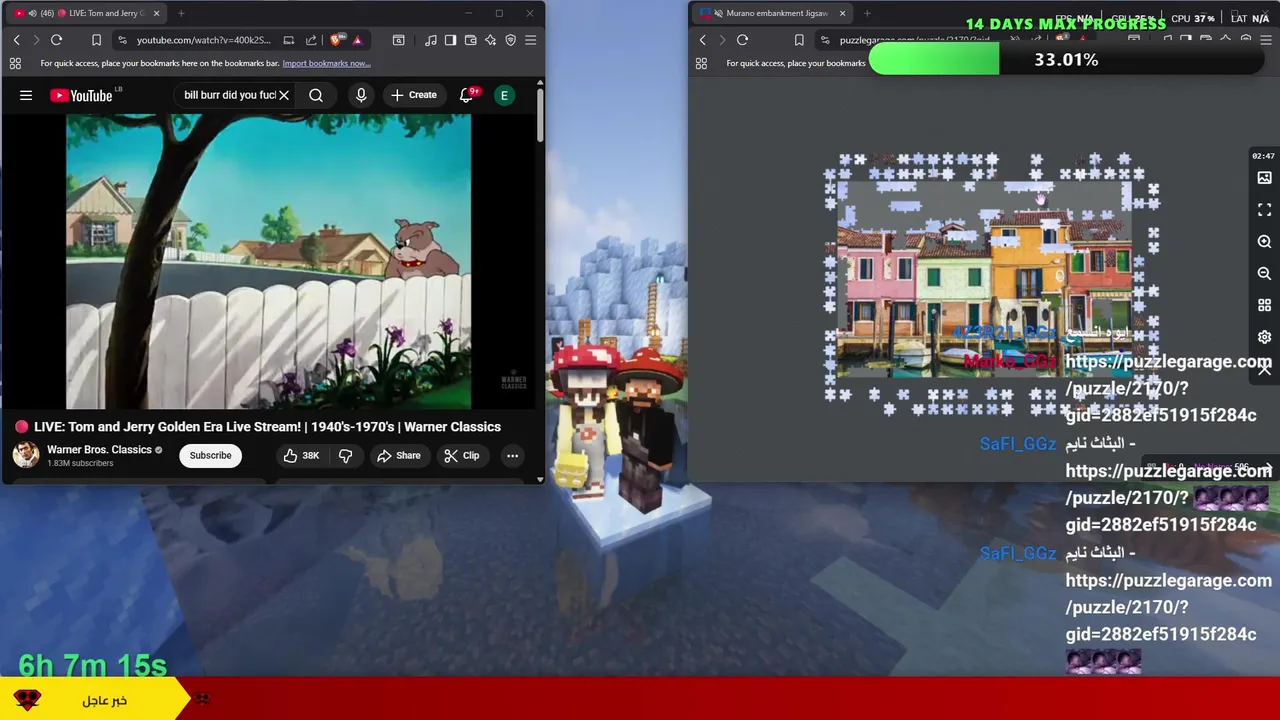The width and height of the screenshot is (1280, 720).
Task: Click Import bookmarks now link
Action: click(x=326, y=63)
